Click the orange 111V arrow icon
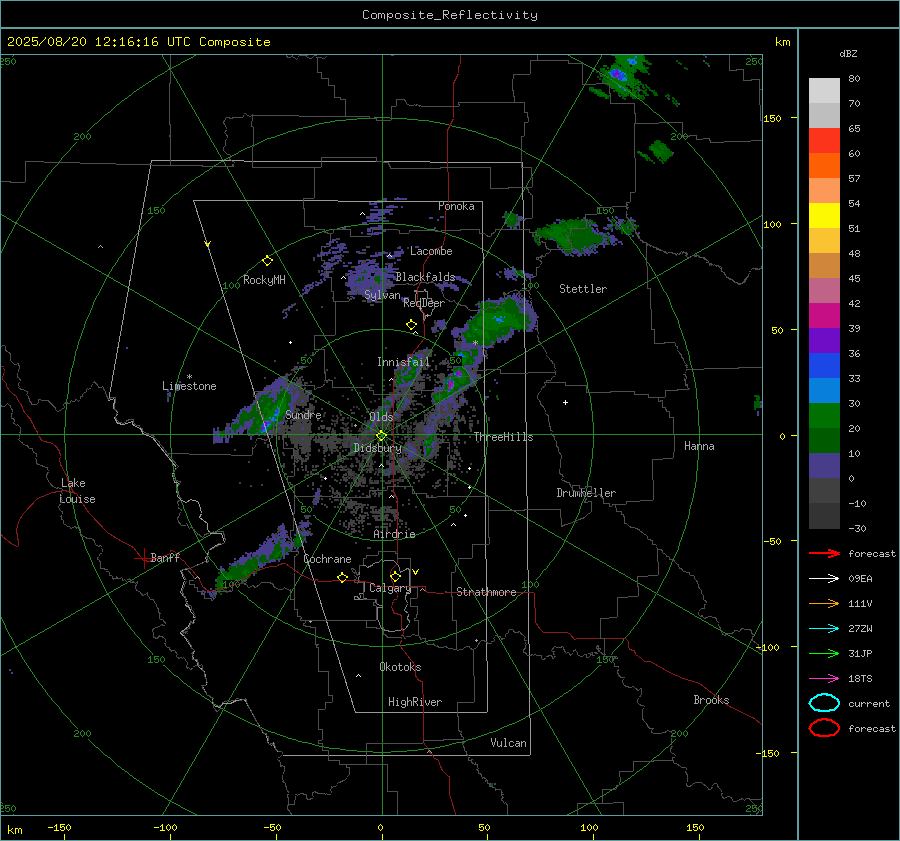This screenshot has width=900, height=841. [824, 603]
